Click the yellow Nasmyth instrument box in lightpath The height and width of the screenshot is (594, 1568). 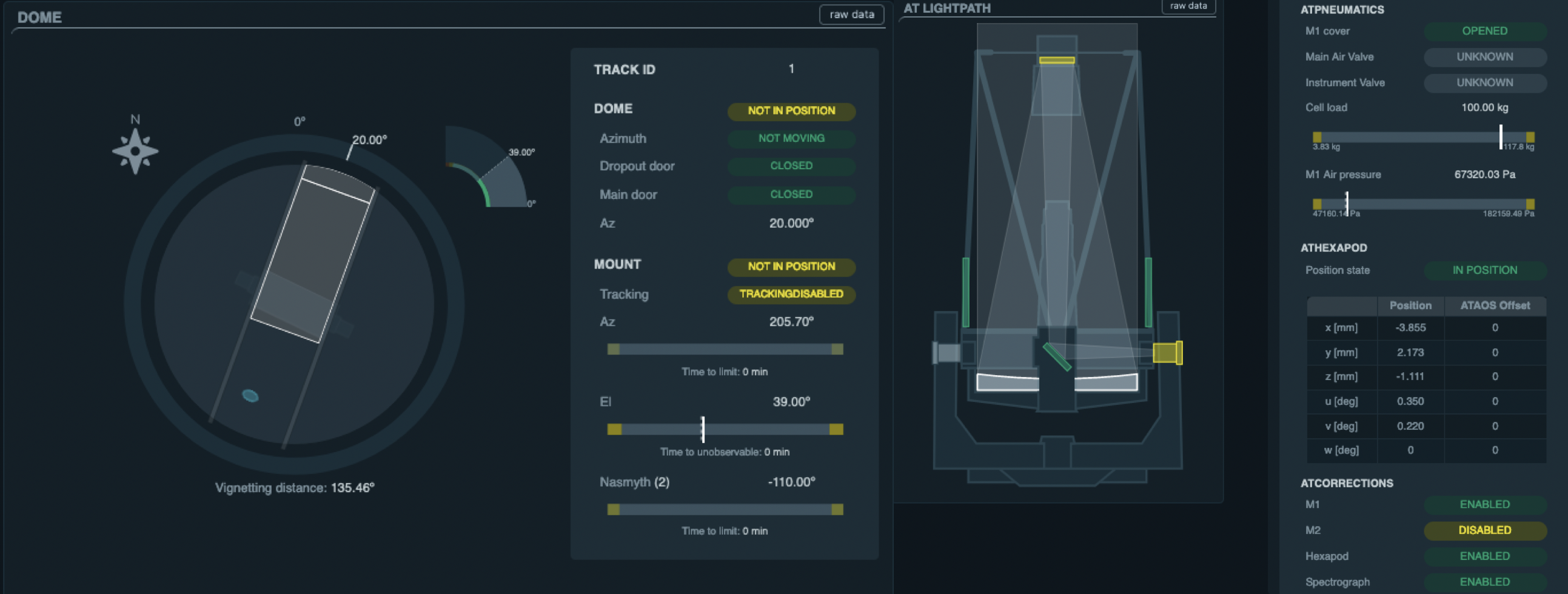1166,353
